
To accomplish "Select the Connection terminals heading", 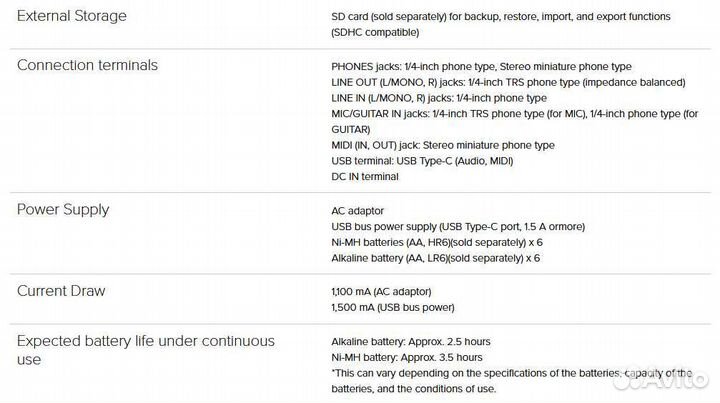I will click(x=88, y=65).
